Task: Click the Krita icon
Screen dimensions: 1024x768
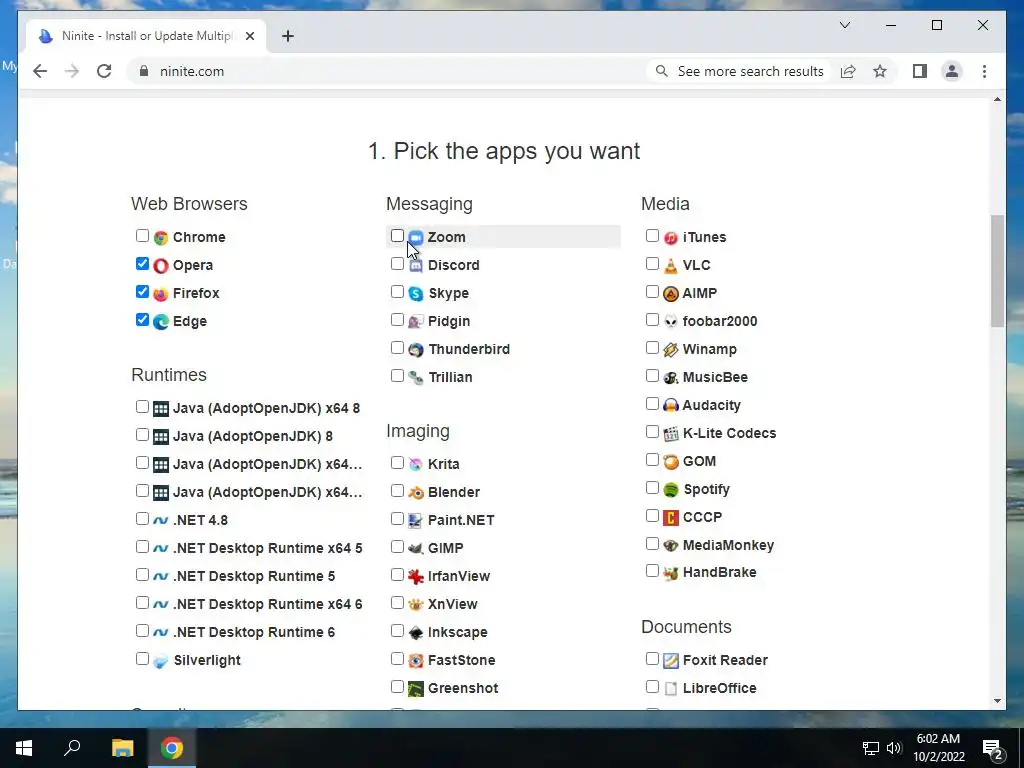Action: 416,464
